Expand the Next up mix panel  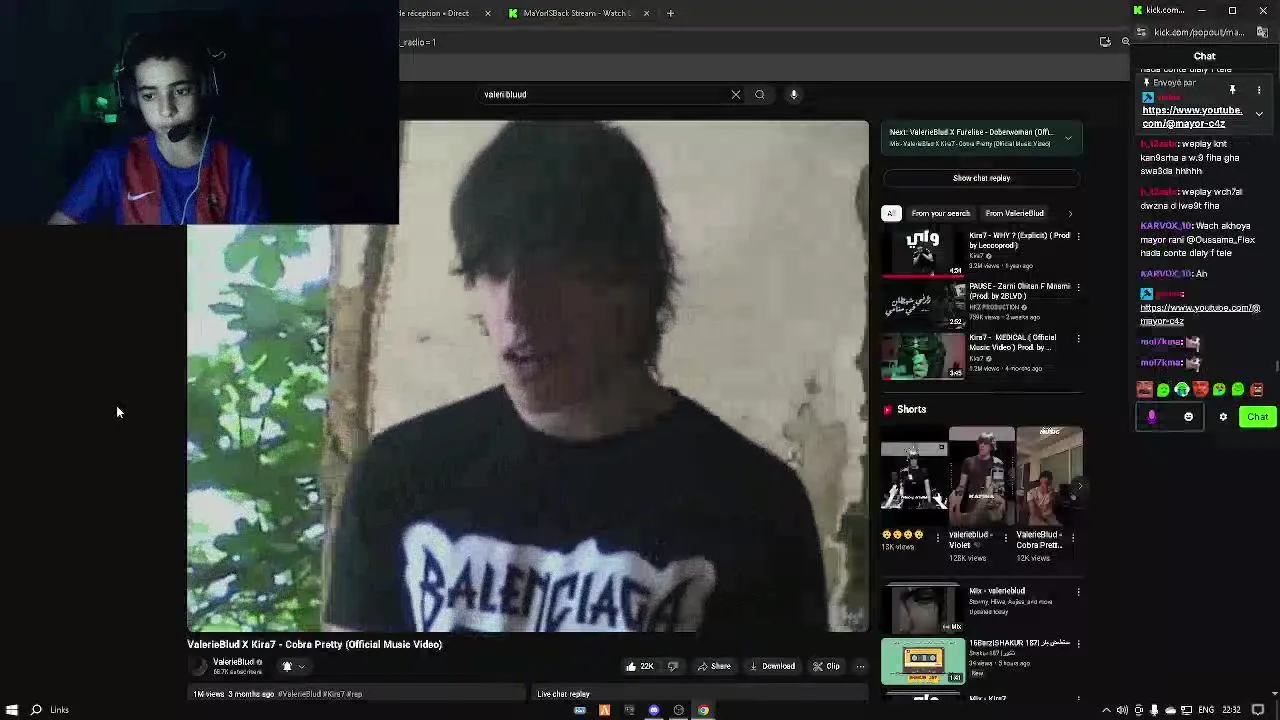(1068, 138)
